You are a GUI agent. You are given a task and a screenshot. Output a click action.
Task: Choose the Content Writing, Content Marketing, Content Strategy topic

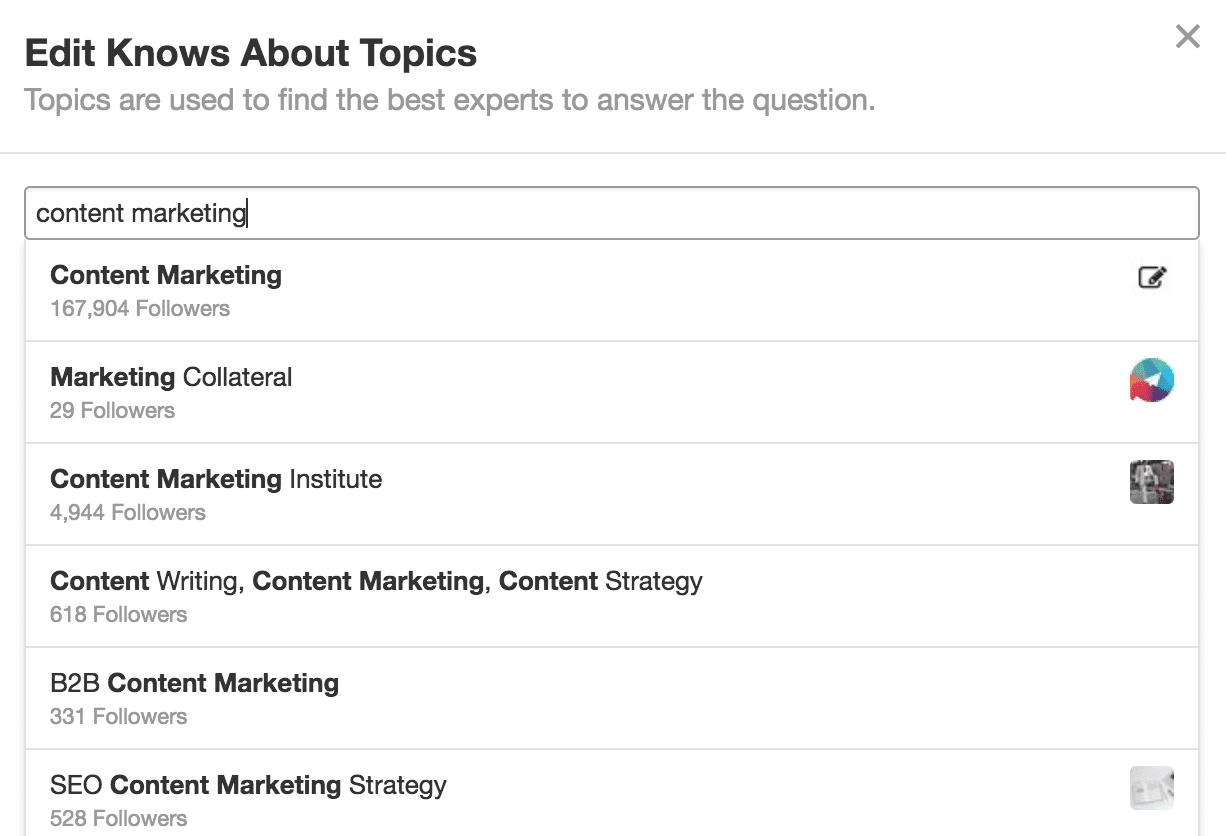(x=376, y=581)
